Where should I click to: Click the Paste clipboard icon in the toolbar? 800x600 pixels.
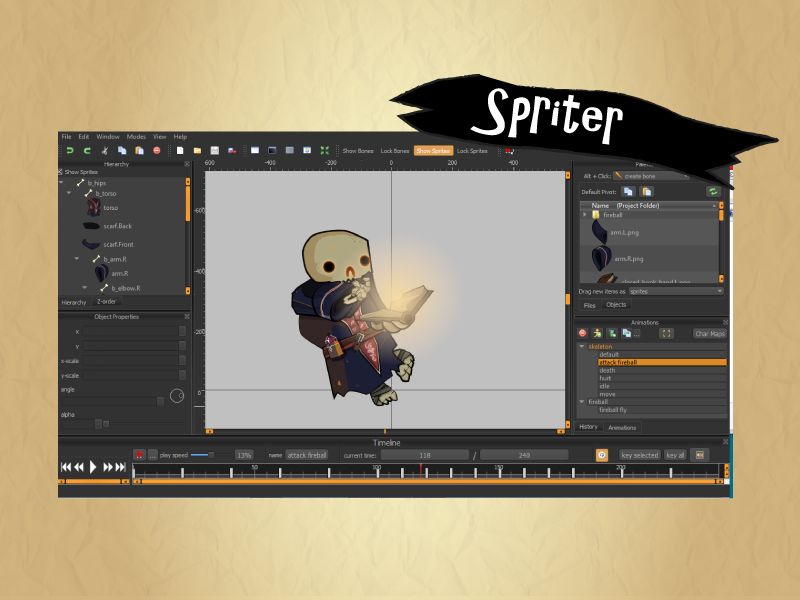click(x=139, y=151)
